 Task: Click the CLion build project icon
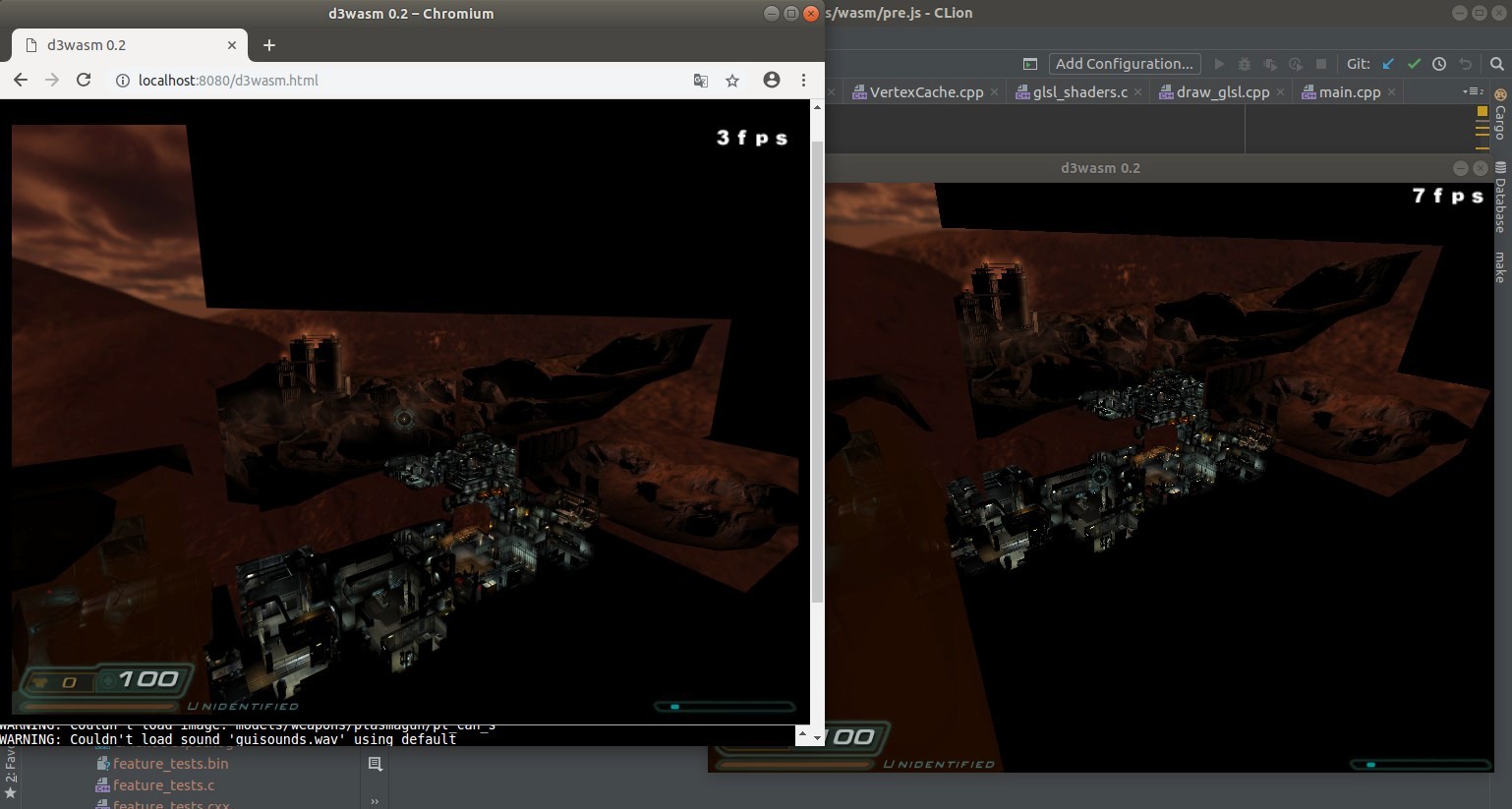coord(1030,64)
